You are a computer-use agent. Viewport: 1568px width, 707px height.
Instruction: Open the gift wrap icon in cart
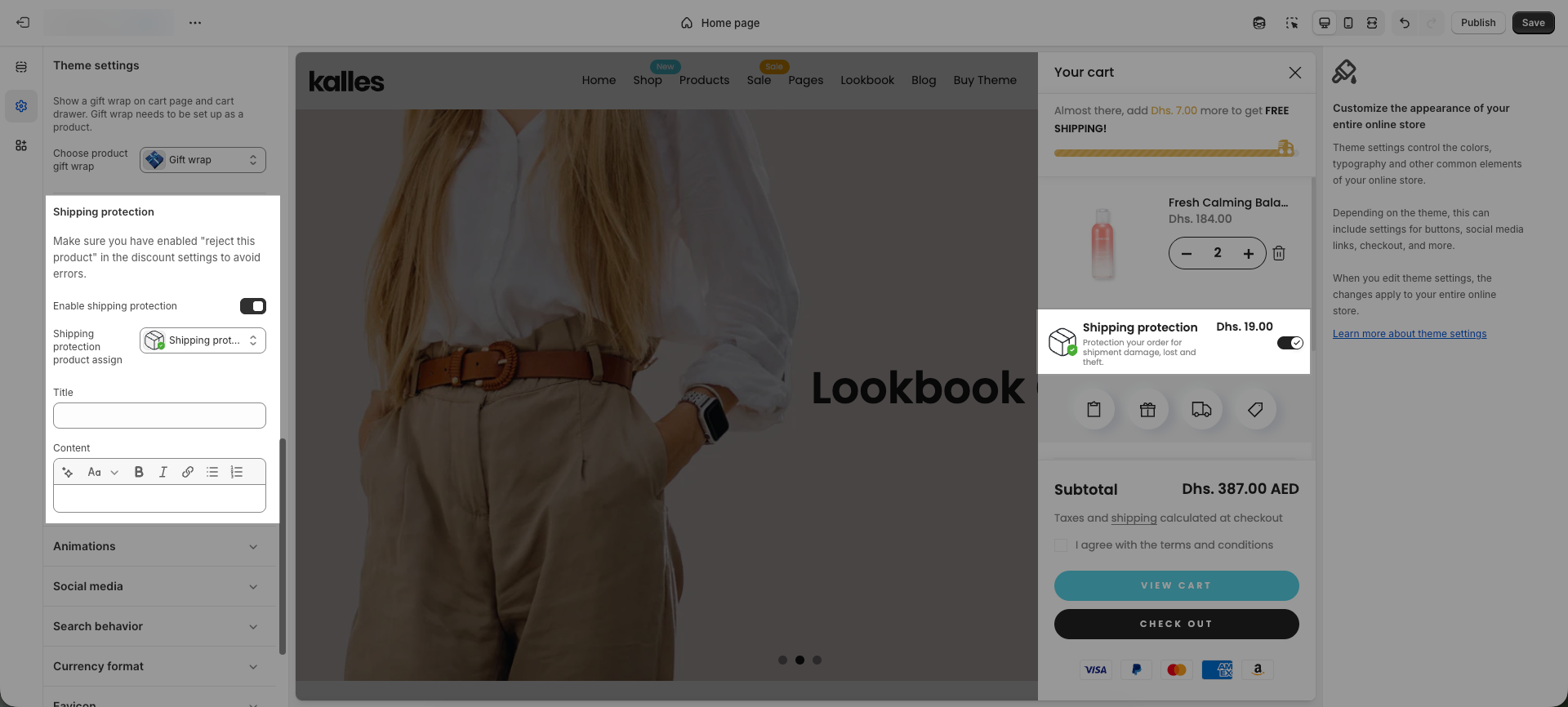[x=1147, y=410]
